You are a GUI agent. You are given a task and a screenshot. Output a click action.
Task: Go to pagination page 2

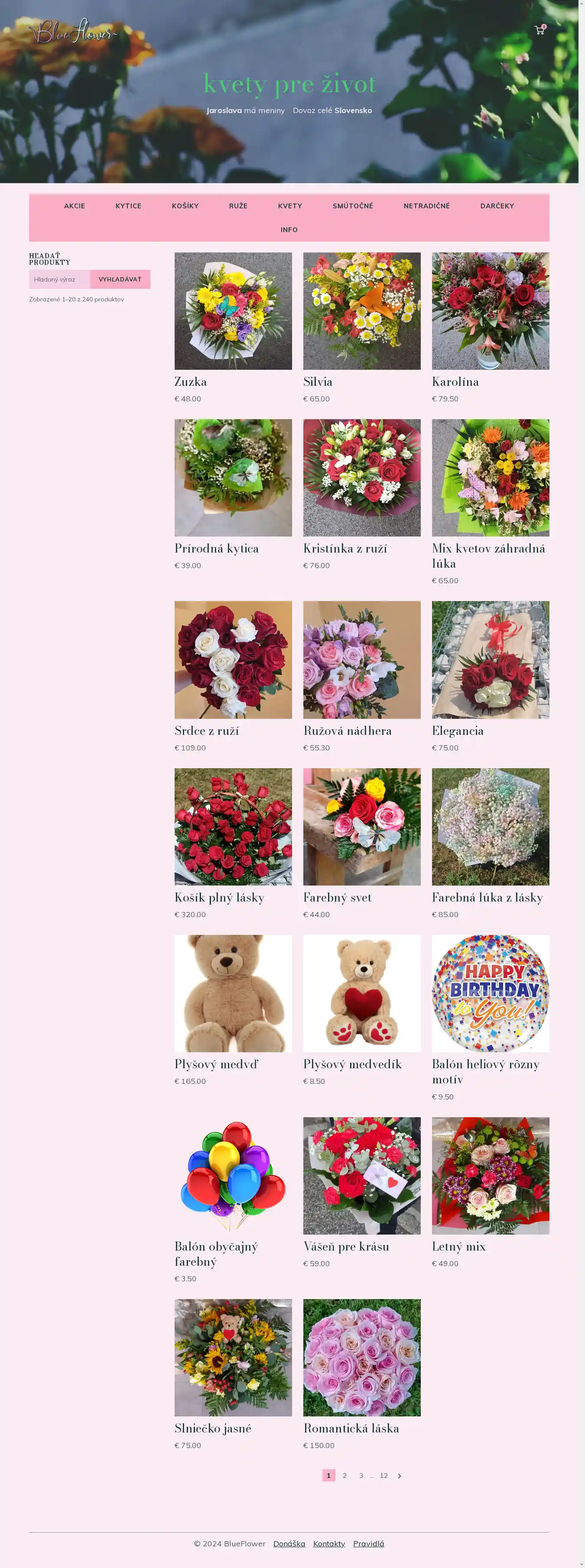tap(345, 1475)
